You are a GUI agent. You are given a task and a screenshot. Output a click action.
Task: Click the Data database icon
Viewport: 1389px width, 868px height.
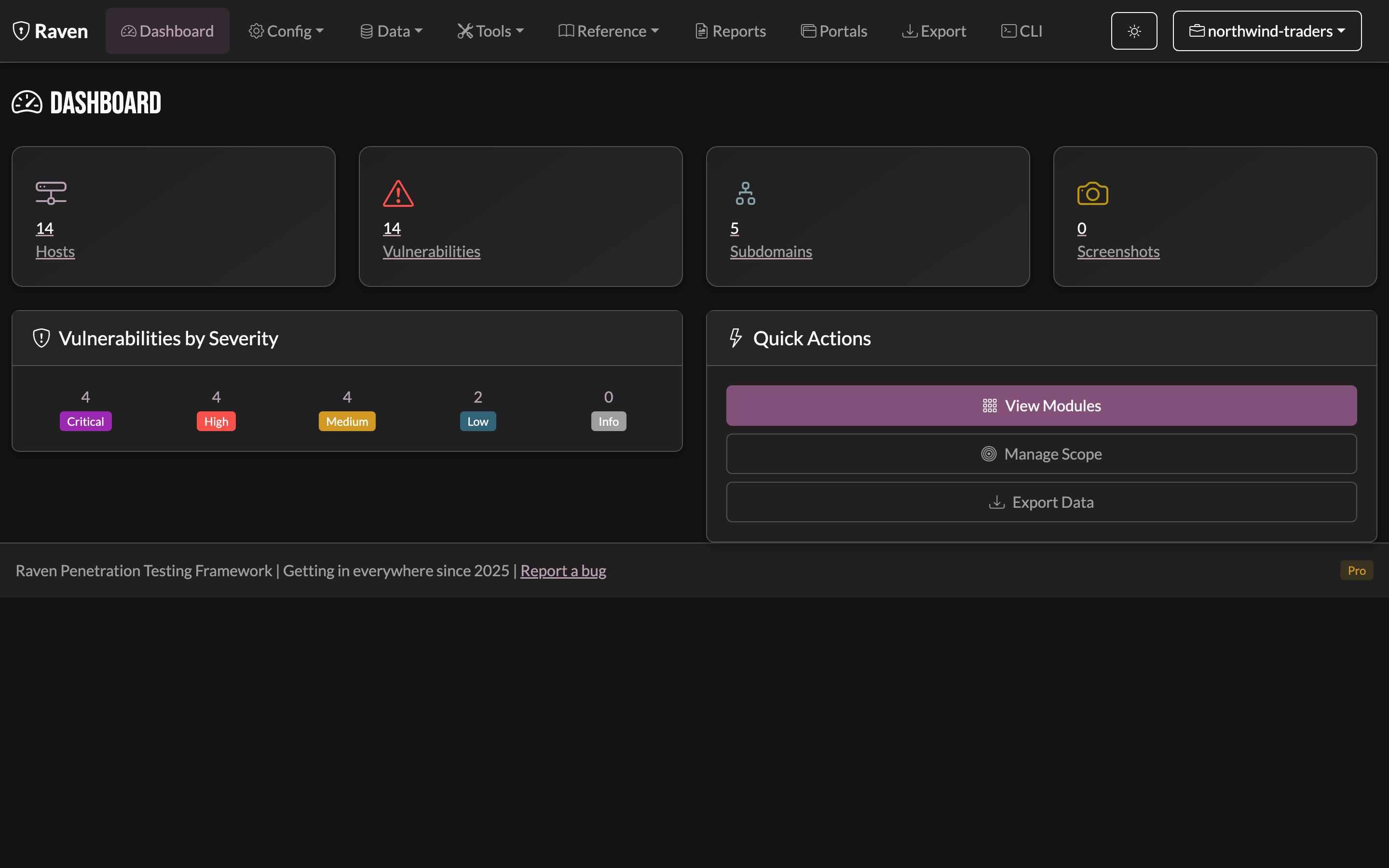[366, 31]
